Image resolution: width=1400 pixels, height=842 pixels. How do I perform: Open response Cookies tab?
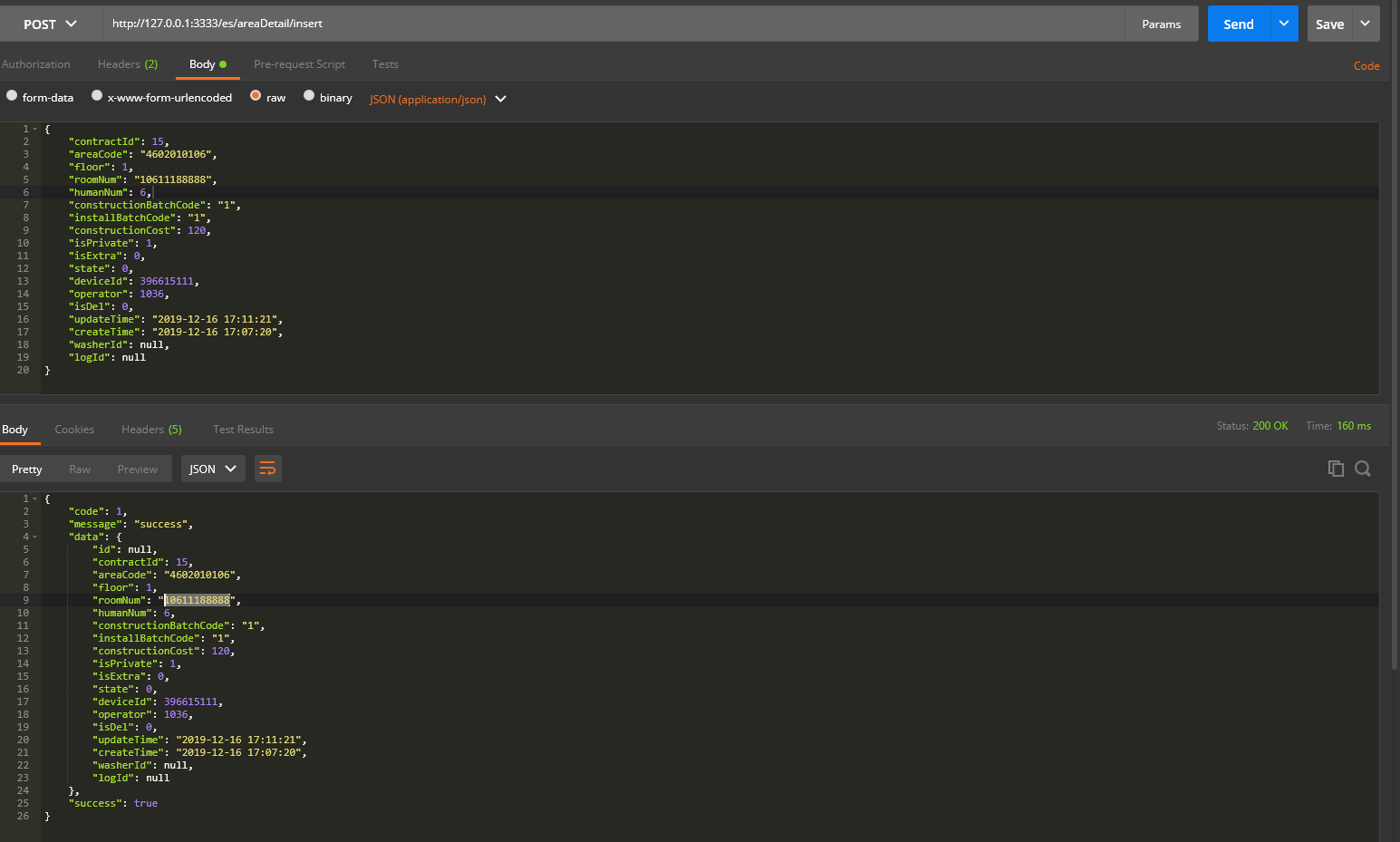tap(74, 430)
